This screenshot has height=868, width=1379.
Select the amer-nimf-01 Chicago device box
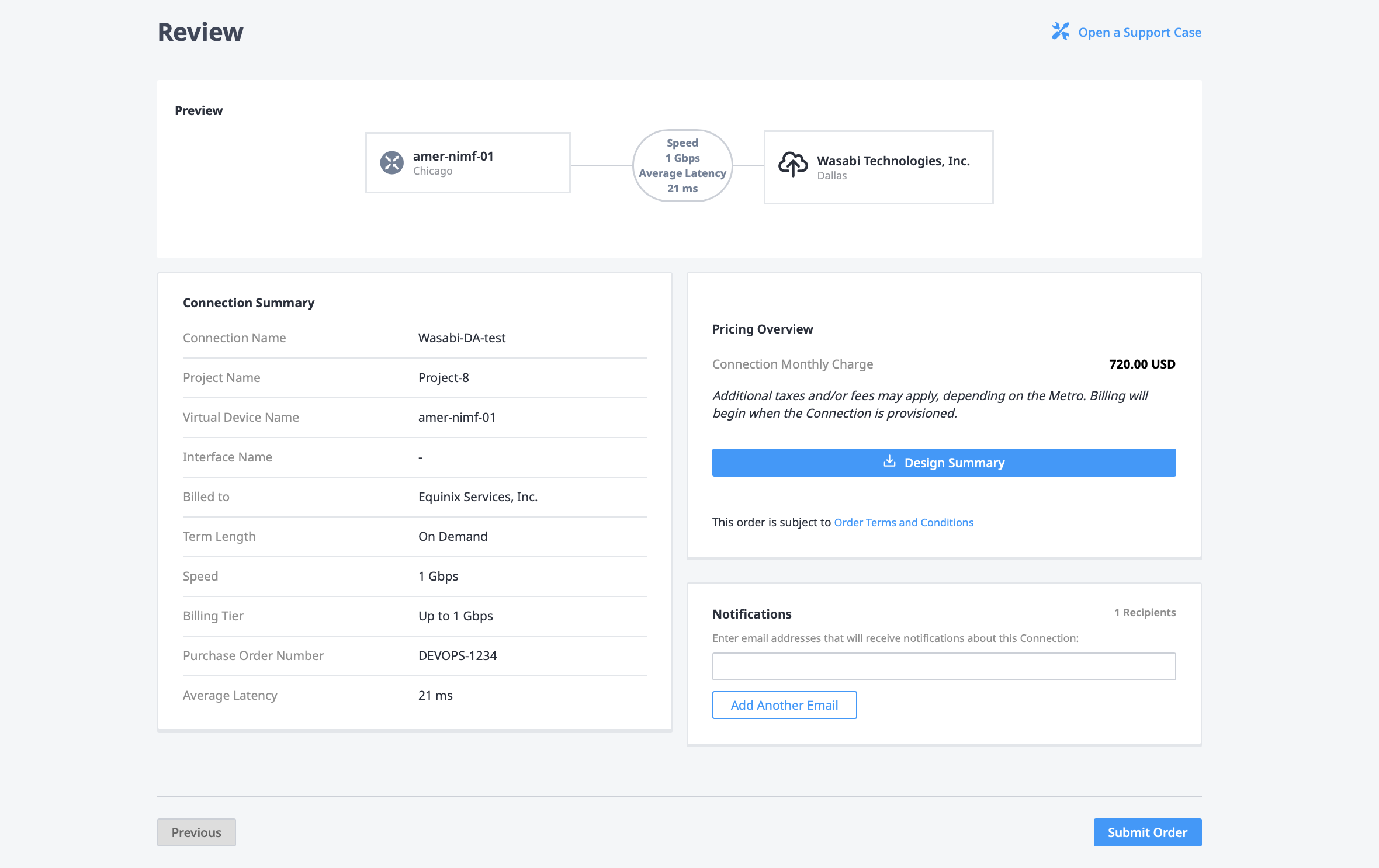[x=467, y=163]
